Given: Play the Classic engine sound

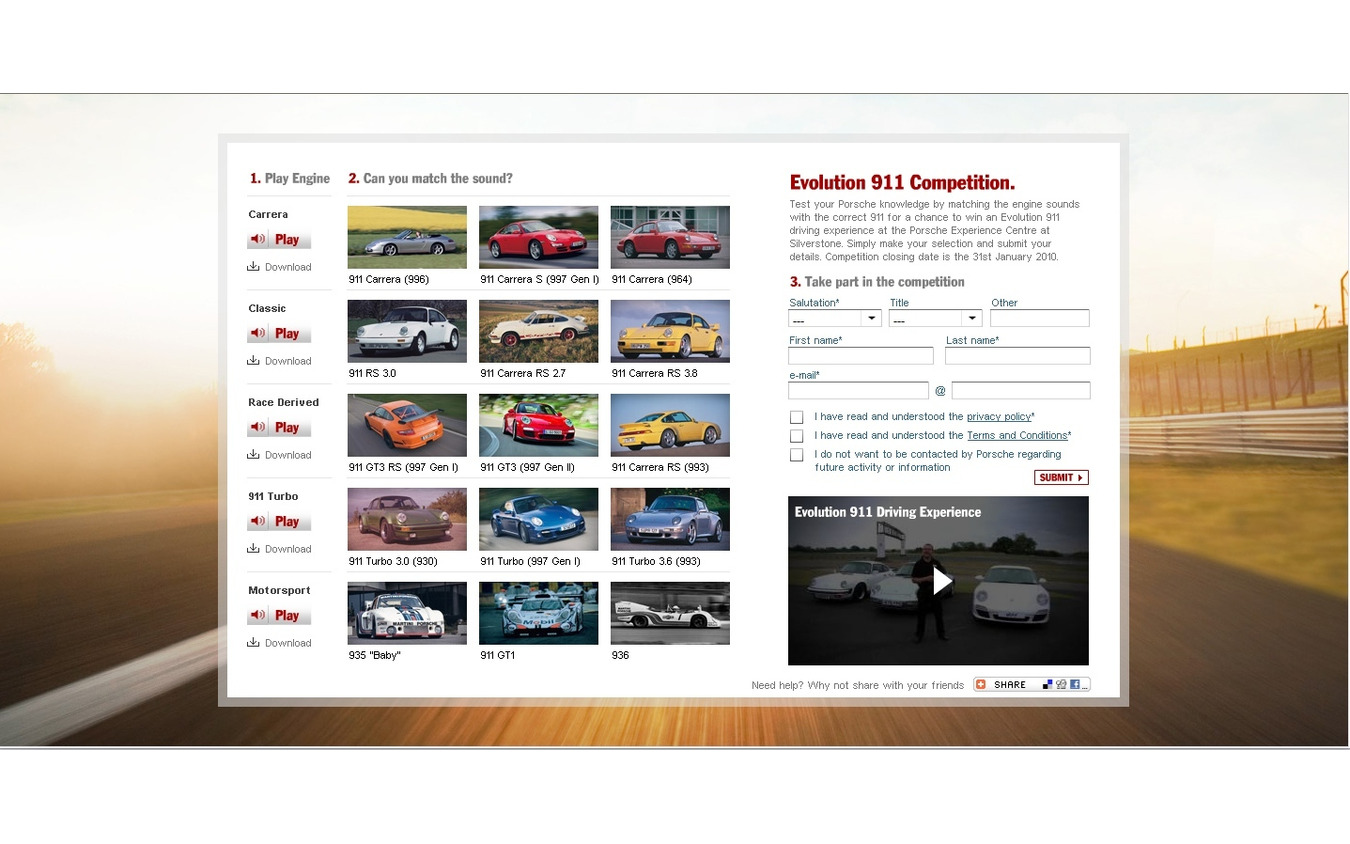Looking at the screenshot, I should (279, 333).
